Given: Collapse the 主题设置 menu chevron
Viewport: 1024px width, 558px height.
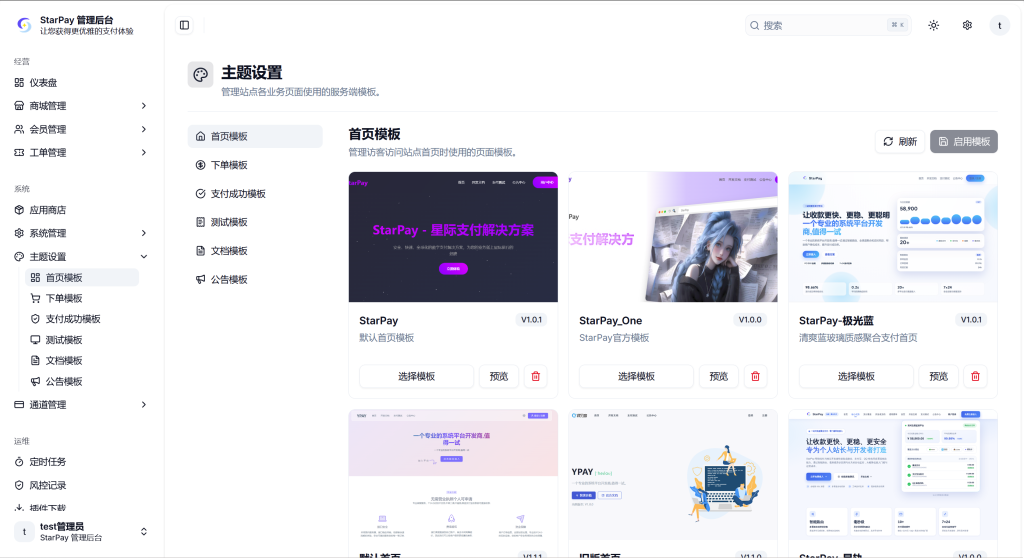Looking at the screenshot, I should tap(144, 257).
